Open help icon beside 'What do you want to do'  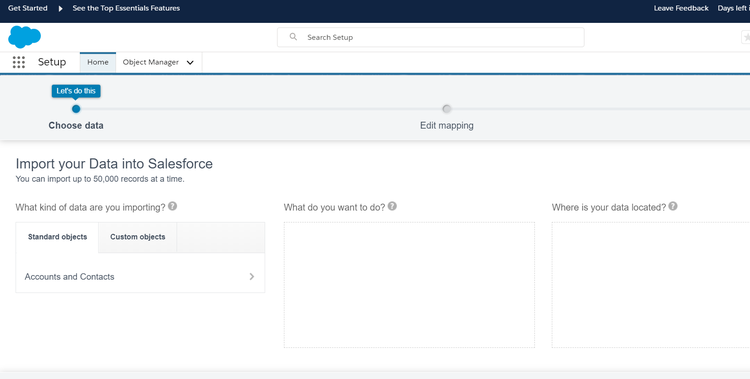(392, 206)
